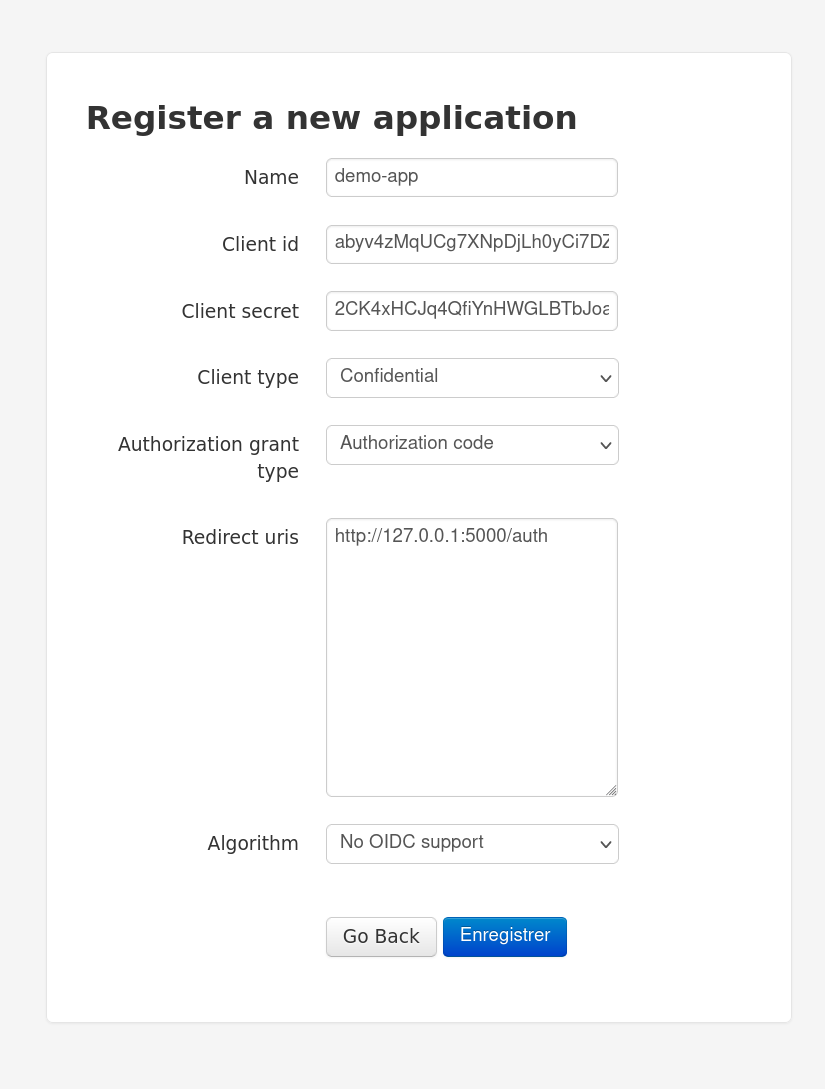Click the Go Back button

(381, 936)
